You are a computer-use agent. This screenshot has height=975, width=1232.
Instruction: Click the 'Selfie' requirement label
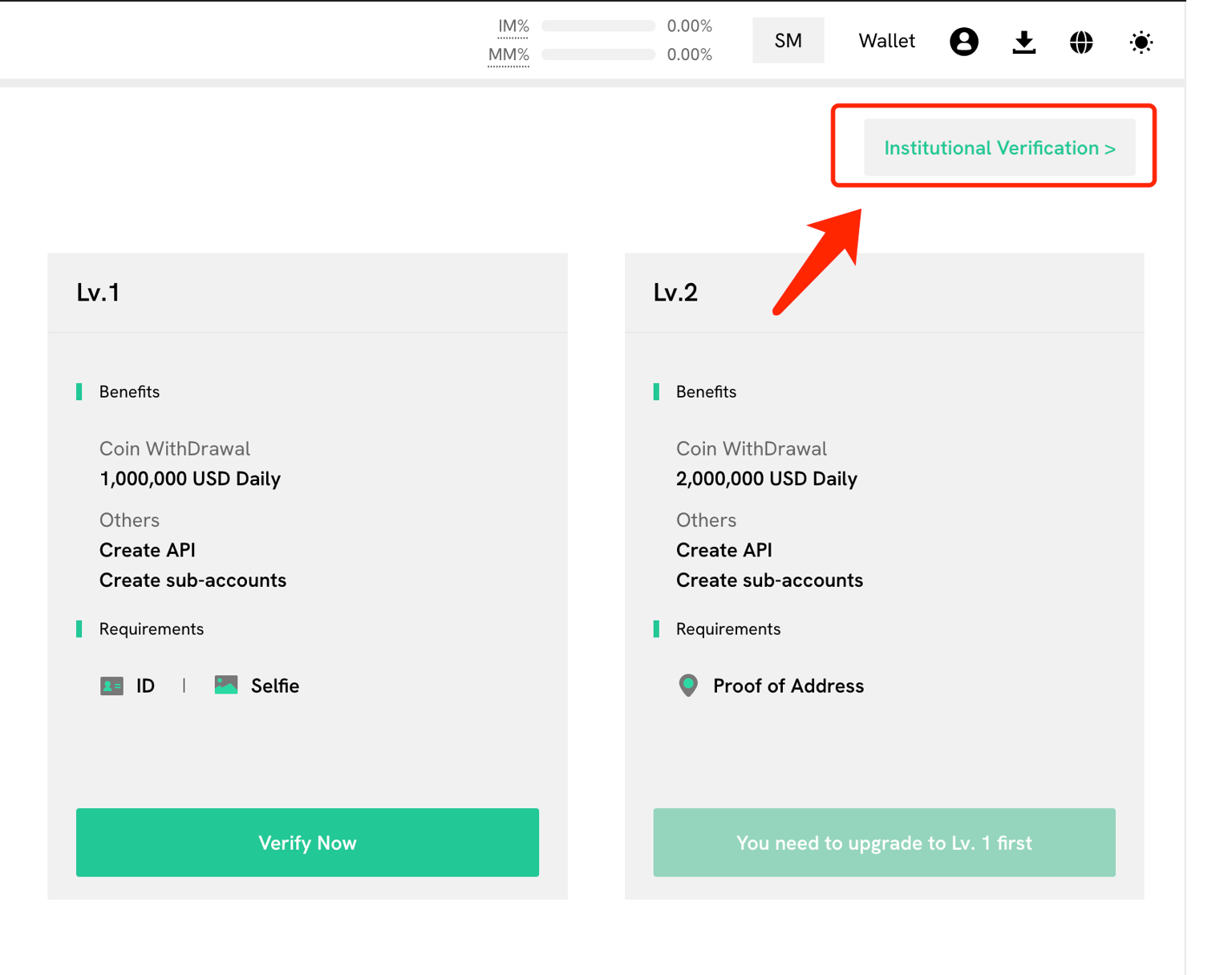[275, 686]
